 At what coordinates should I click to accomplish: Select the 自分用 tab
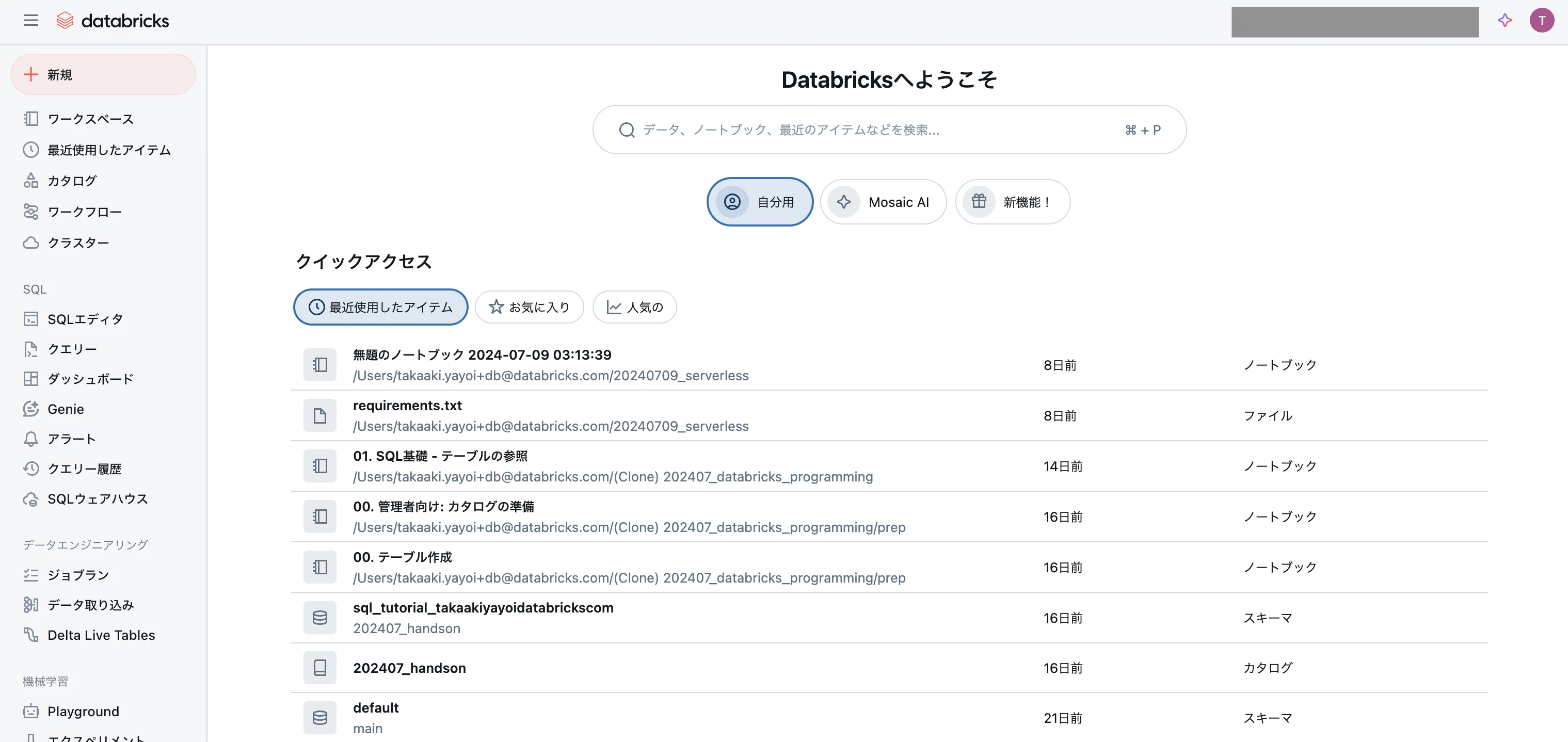760,201
